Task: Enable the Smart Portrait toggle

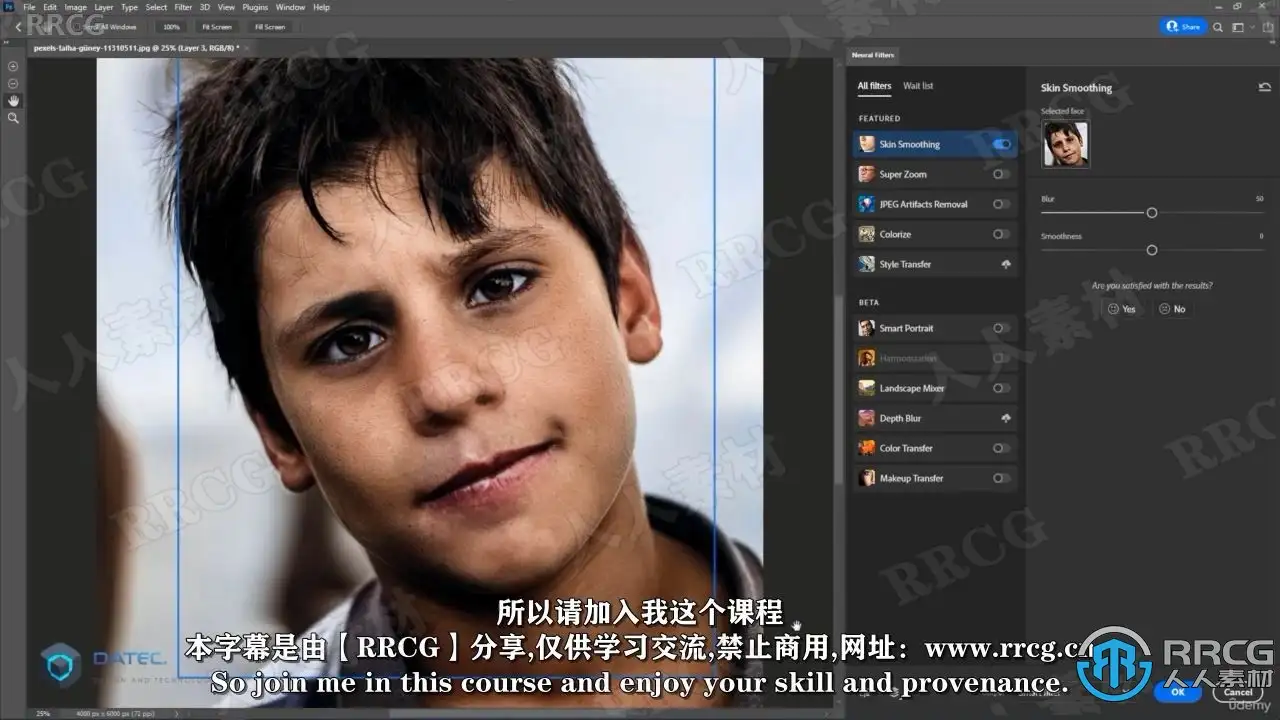Action: click(x=1001, y=328)
